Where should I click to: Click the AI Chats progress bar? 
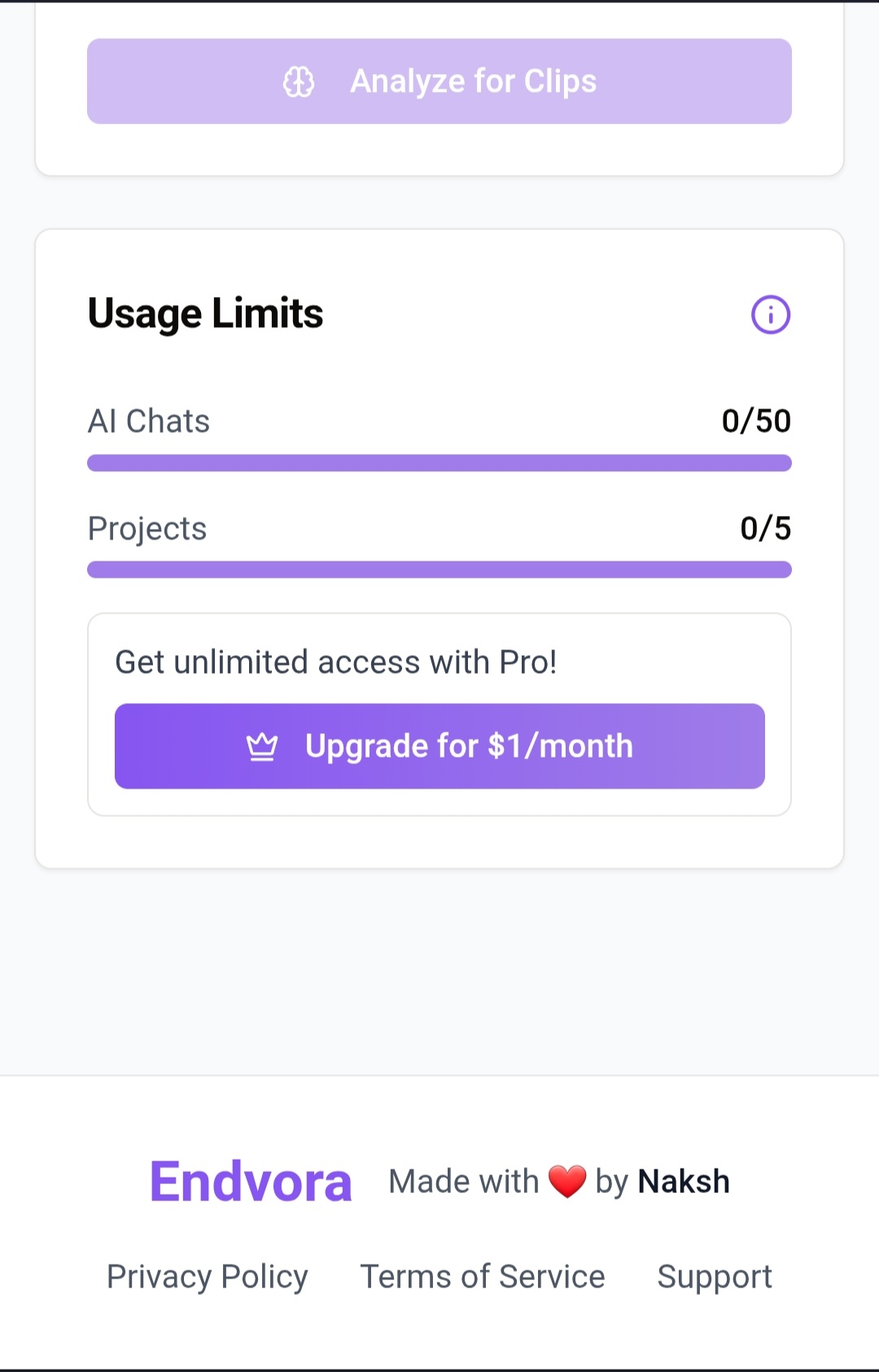(x=439, y=463)
